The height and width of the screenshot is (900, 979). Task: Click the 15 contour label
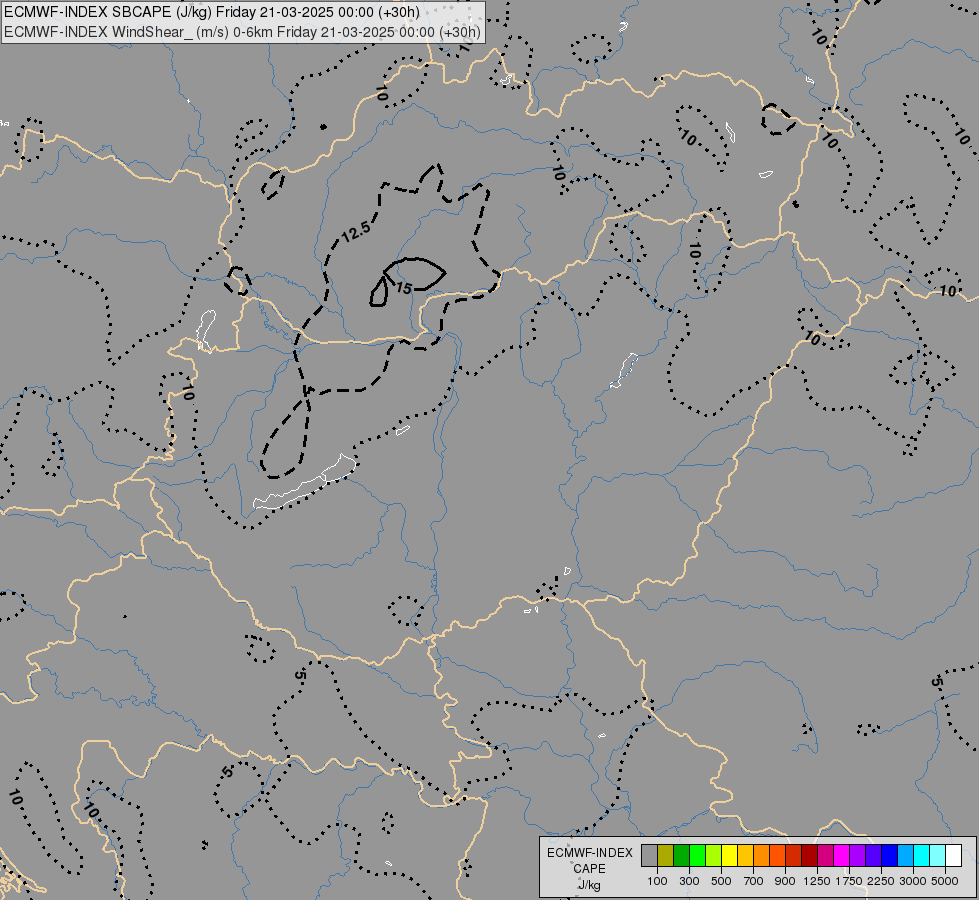404,288
